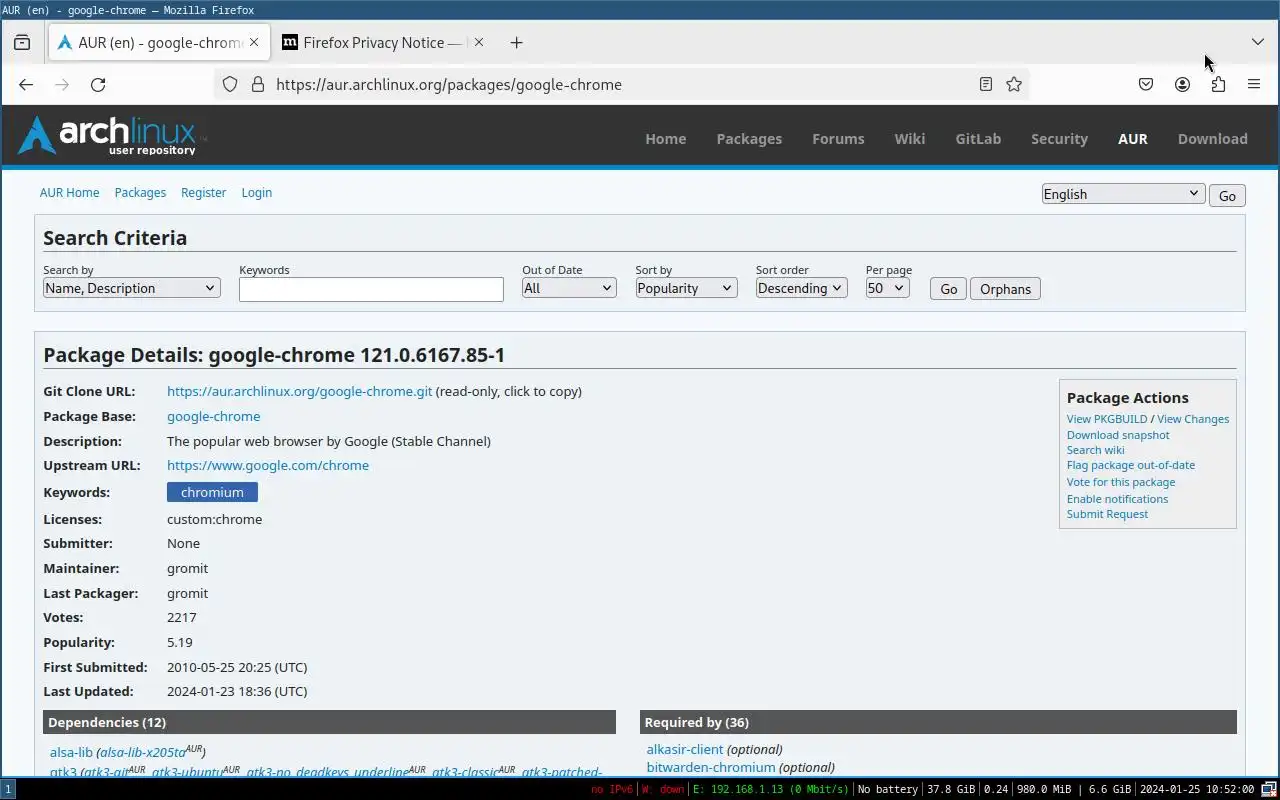Click workspace 1 indicator in status bar
The image size is (1280, 800).
8,789
